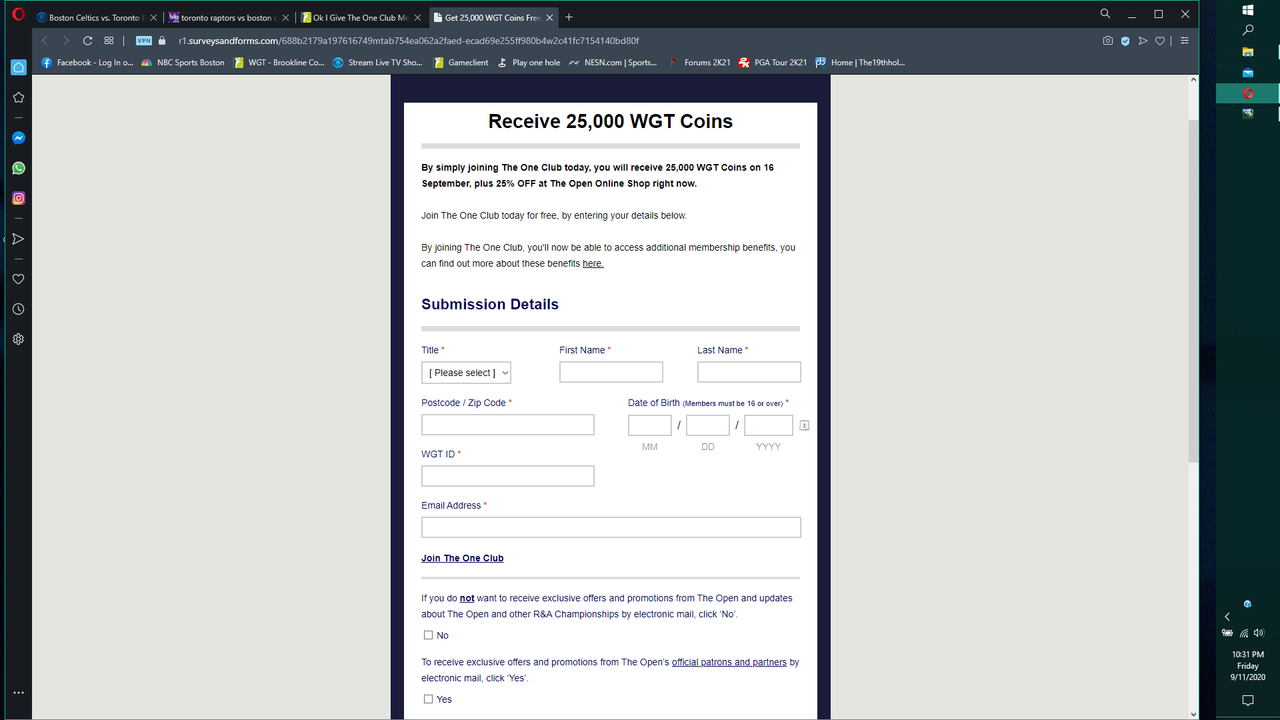
Task: Open the ad blocker shield icon
Action: click(x=1125, y=41)
